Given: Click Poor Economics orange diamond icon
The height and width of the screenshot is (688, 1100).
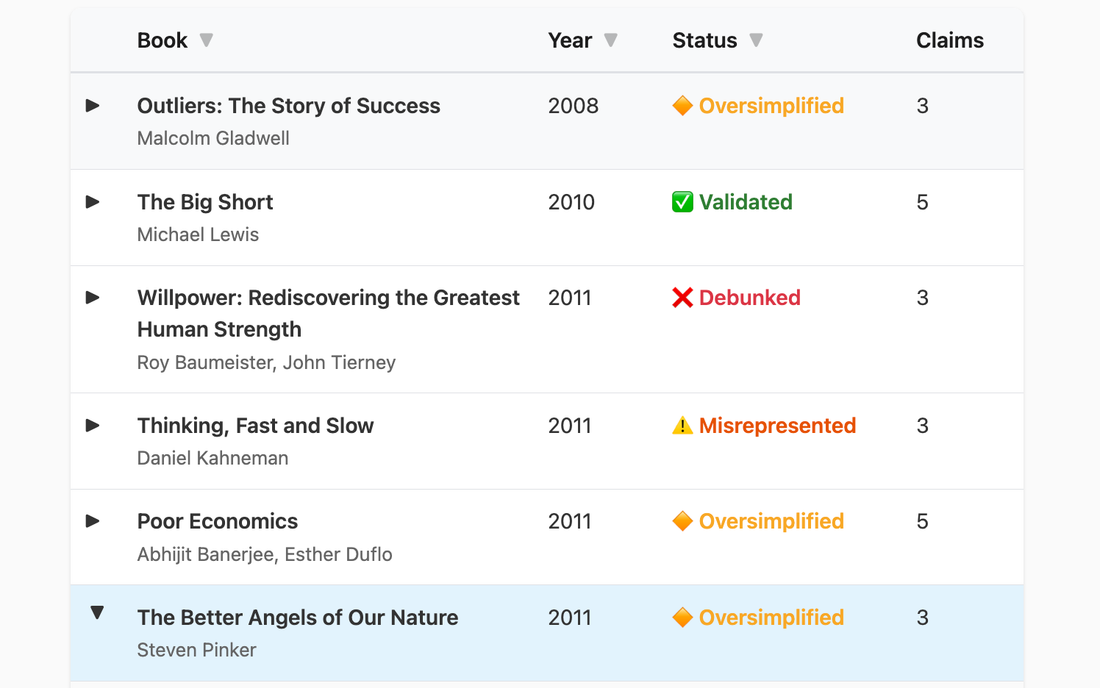Looking at the screenshot, I should point(682,521).
